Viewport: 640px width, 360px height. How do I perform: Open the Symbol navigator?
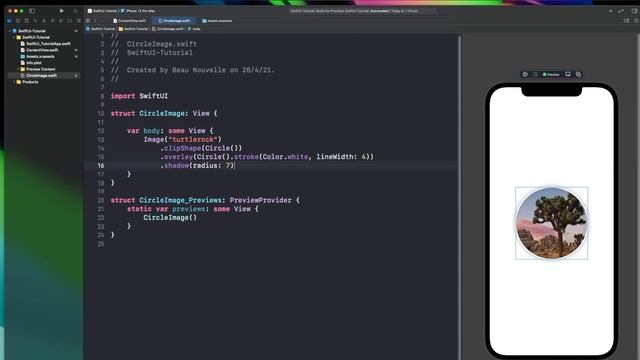click(27, 20)
